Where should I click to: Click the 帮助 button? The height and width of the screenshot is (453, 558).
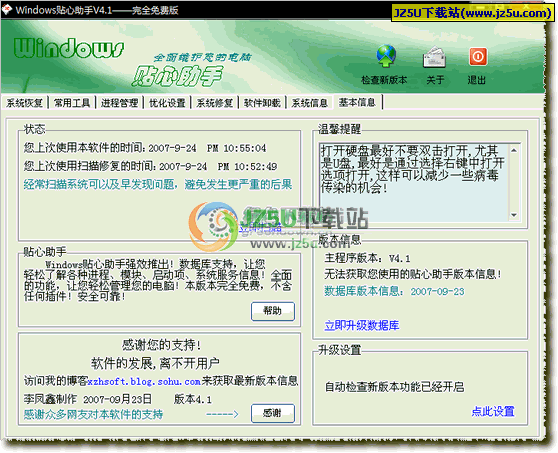click(273, 311)
